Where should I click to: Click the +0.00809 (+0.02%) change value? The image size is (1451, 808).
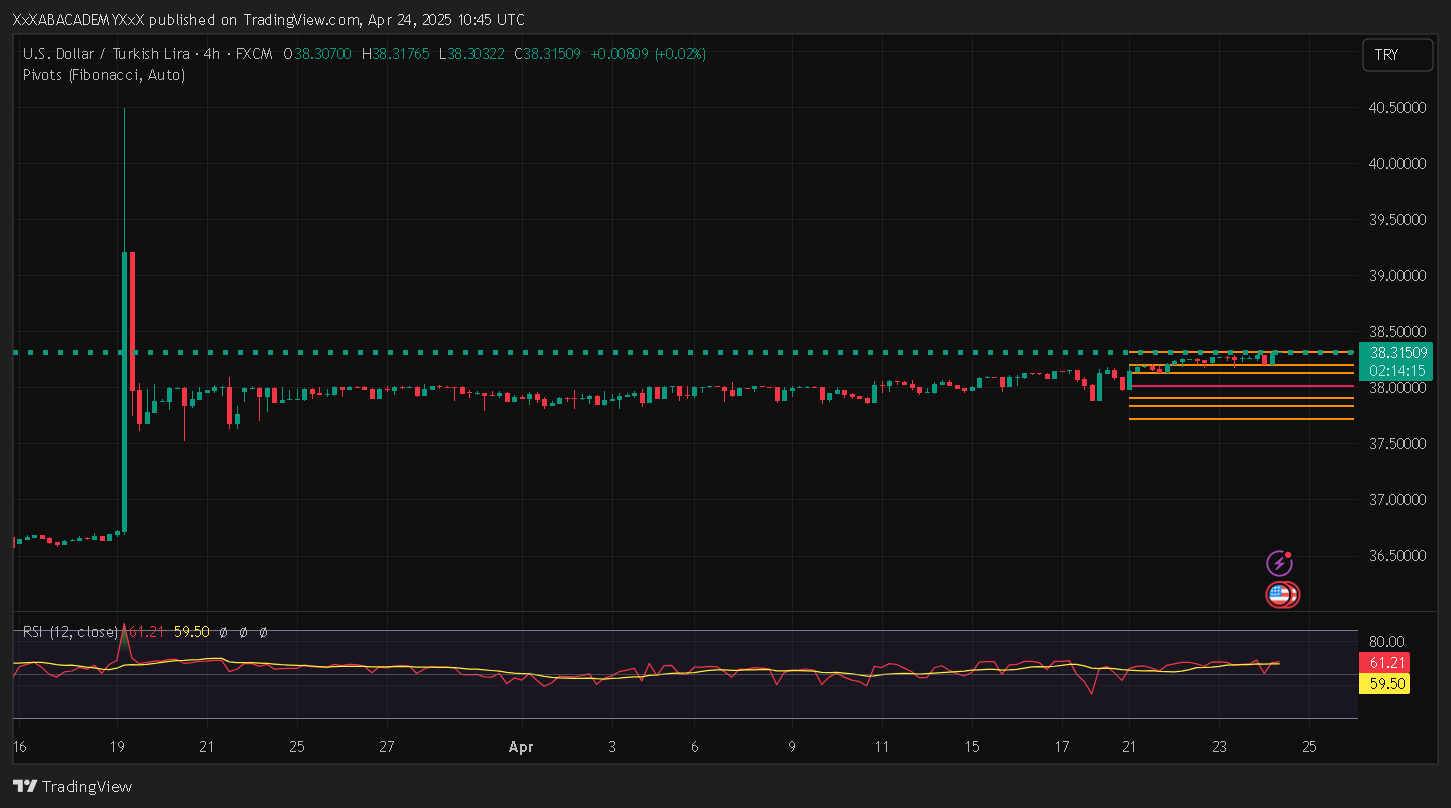click(649, 54)
